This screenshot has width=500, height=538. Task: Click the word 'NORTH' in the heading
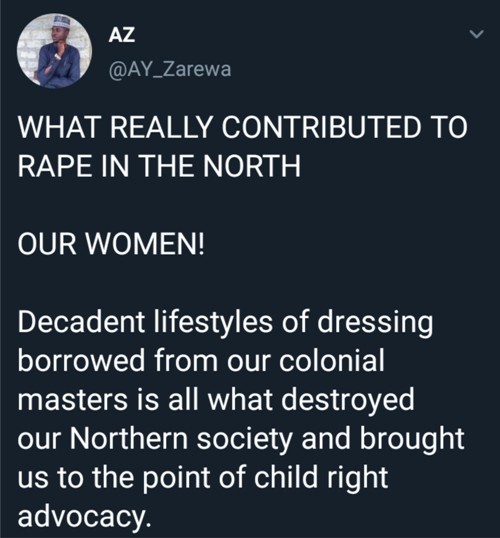point(252,166)
